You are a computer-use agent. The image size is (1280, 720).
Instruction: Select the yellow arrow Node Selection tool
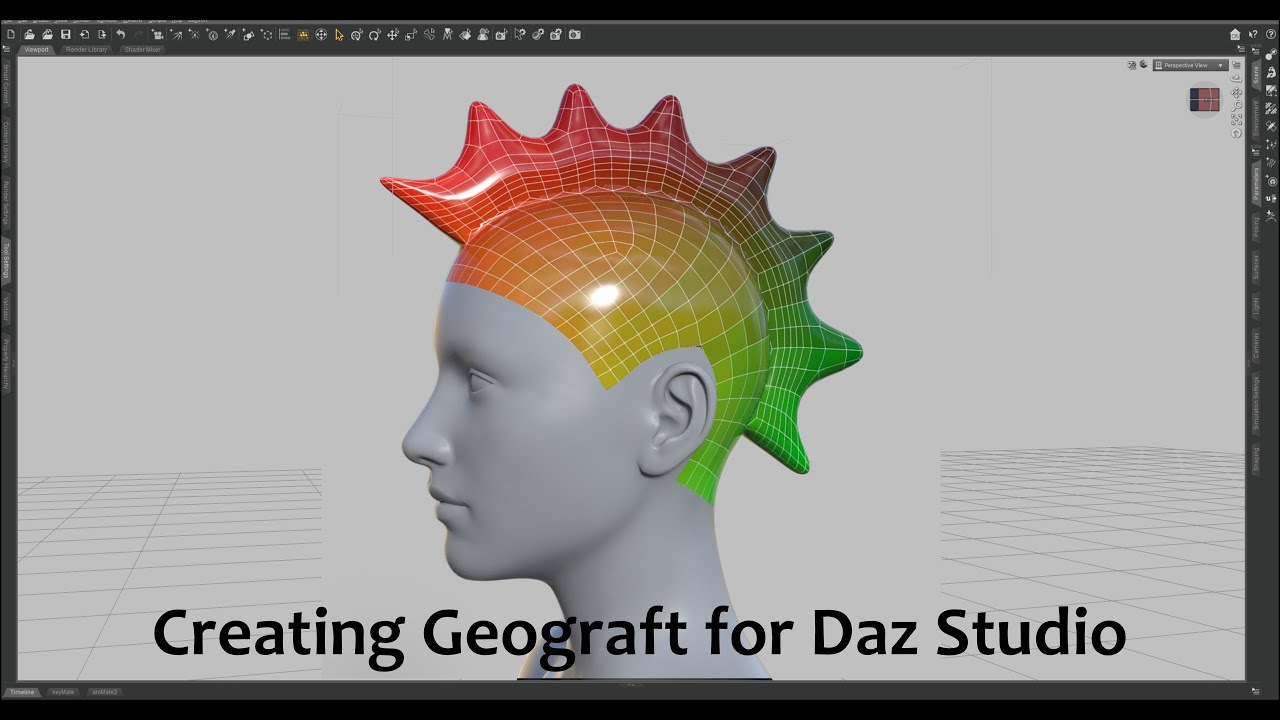[339, 34]
